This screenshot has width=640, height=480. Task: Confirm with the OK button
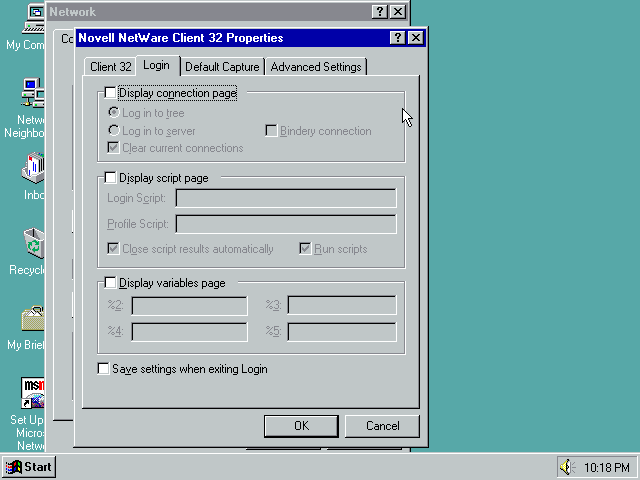point(301,426)
